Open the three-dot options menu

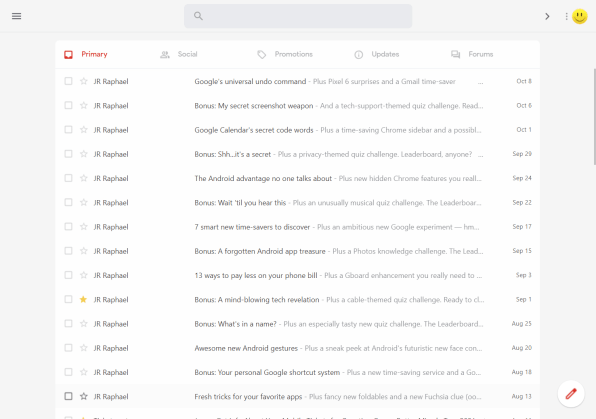point(566,16)
